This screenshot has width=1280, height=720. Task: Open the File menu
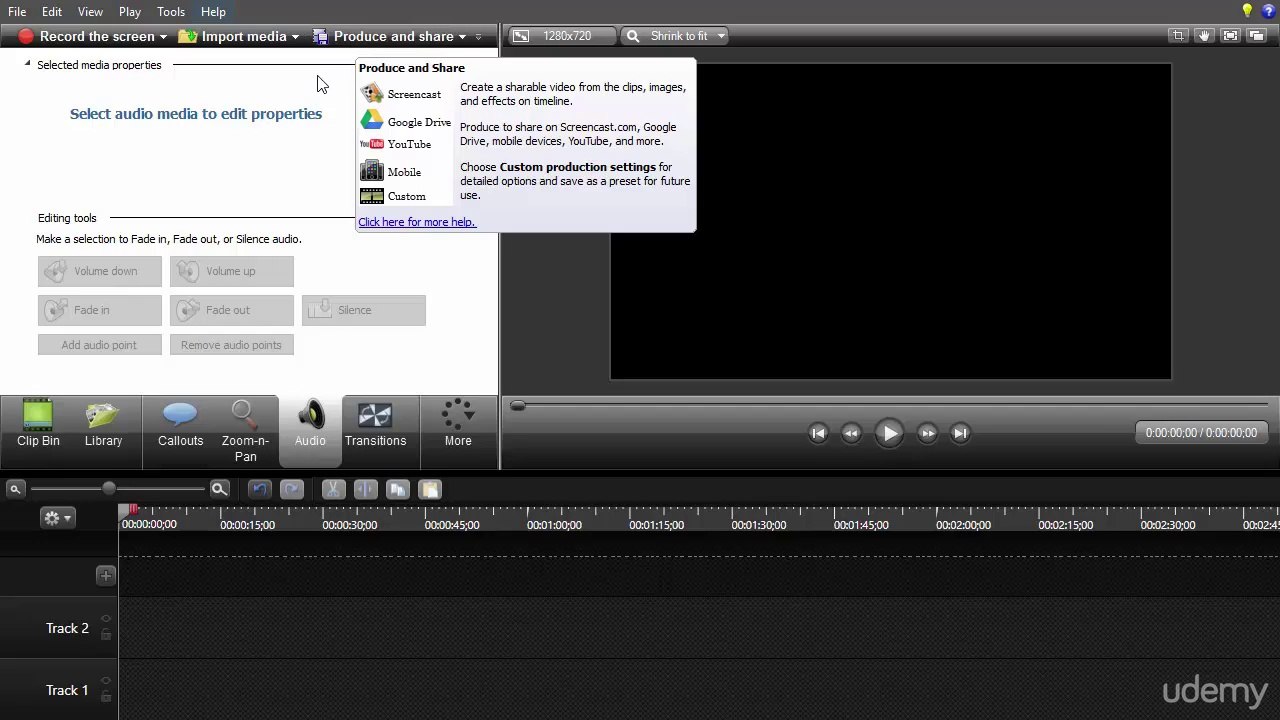coord(17,11)
